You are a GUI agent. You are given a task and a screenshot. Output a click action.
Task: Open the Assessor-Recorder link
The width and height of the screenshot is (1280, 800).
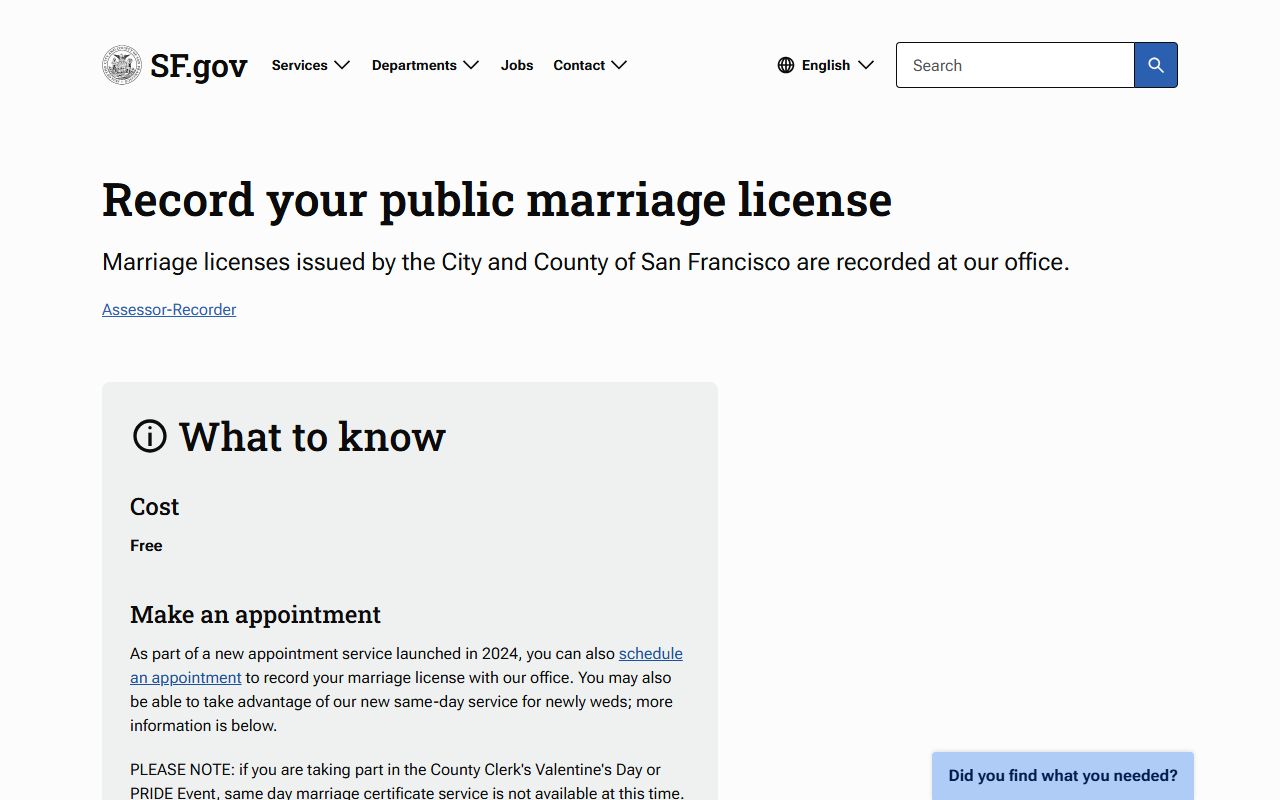169,310
